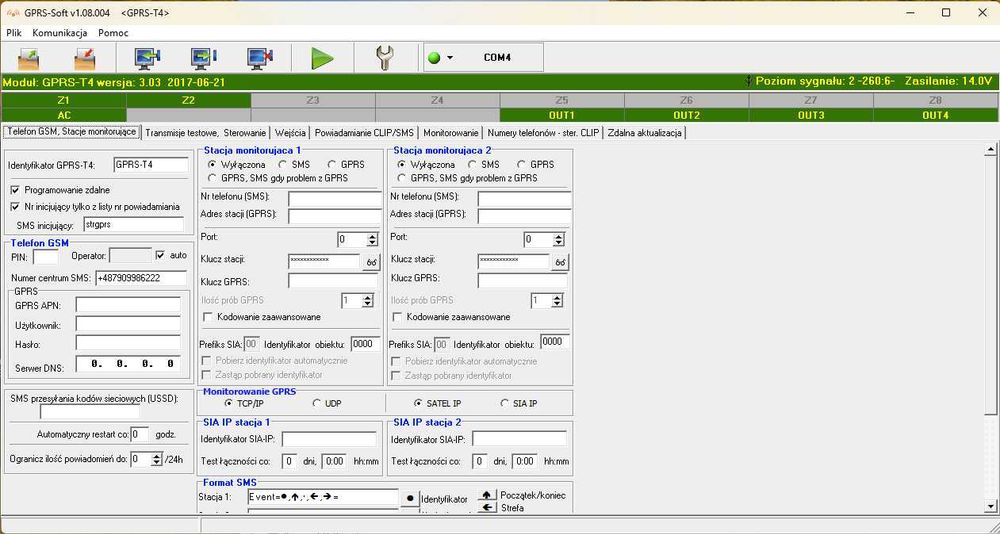
Task: Click the green connection status indicator
Action: coord(434,58)
